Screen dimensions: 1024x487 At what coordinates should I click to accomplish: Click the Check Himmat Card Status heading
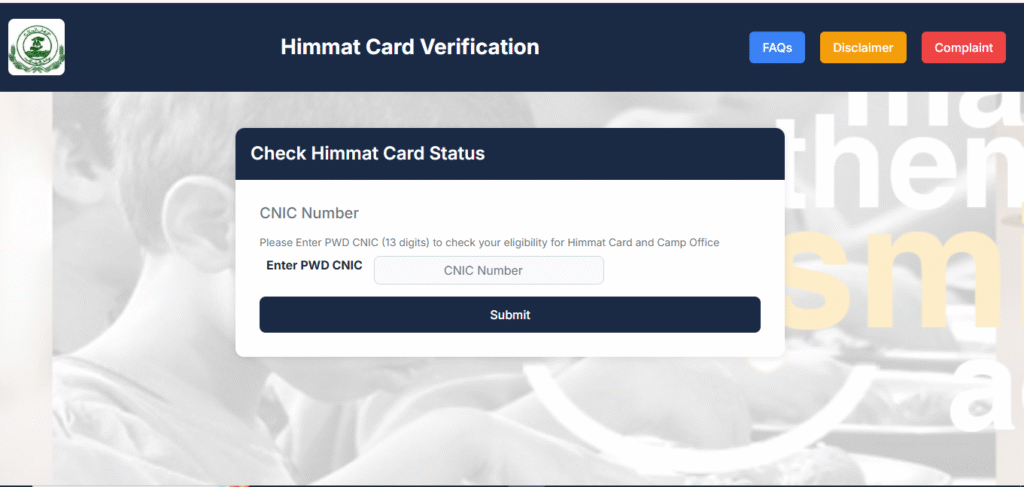pyautogui.click(x=367, y=154)
